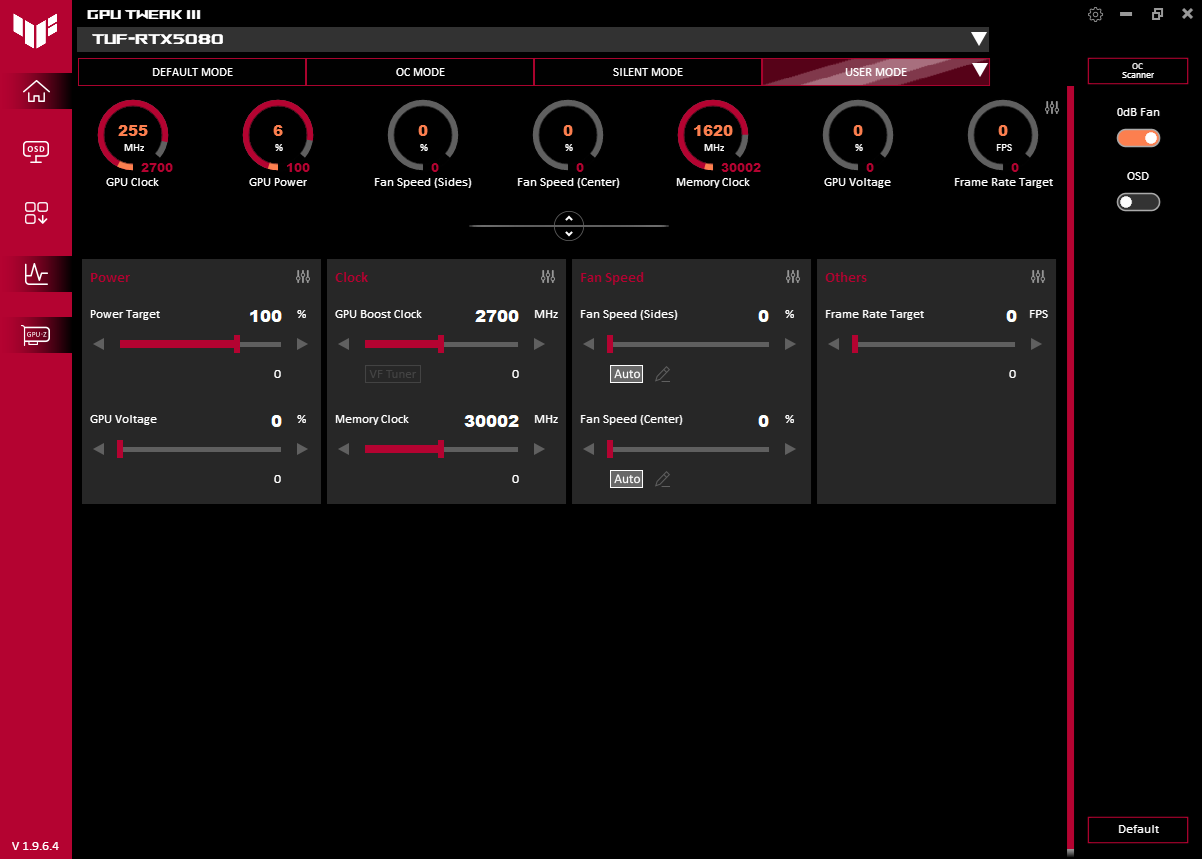1202x859 pixels.
Task: Decrease Memory Clock with left arrow
Action: 343,449
